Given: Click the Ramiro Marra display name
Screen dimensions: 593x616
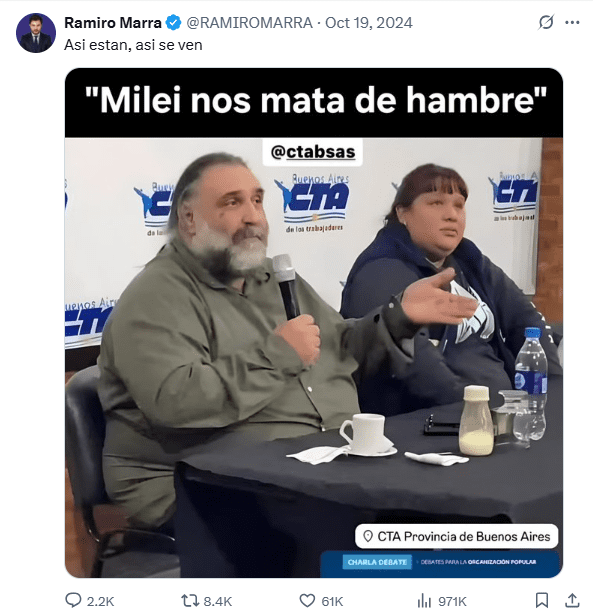Looking at the screenshot, I should click(x=113, y=23).
